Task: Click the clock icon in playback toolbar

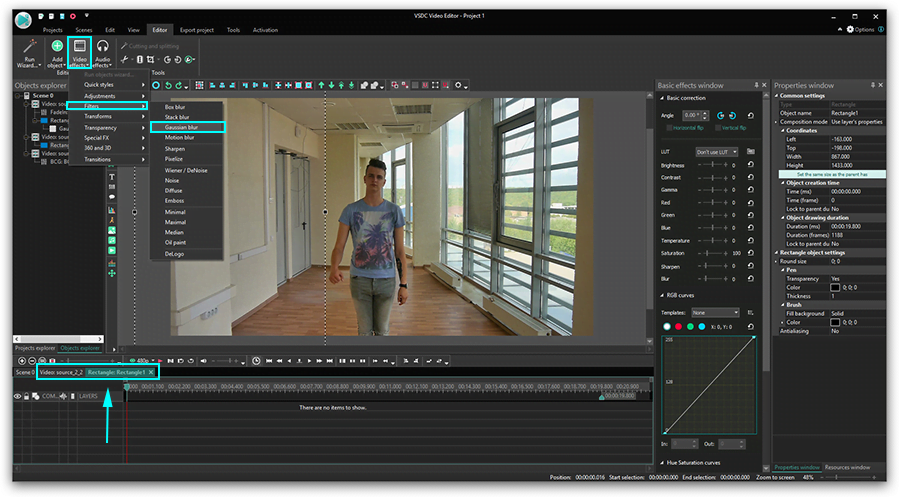Action: tap(256, 361)
